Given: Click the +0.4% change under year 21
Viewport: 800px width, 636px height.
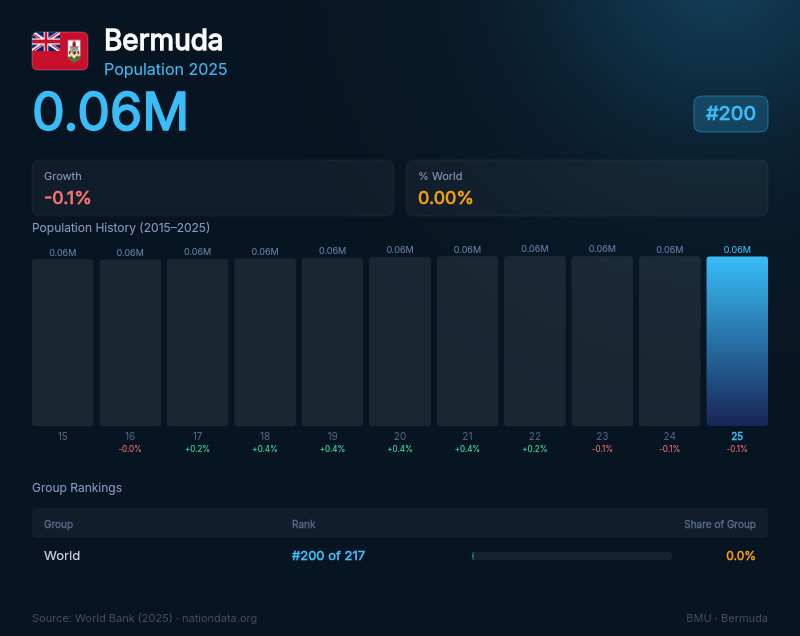Looking at the screenshot, I should [x=467, y=449].
